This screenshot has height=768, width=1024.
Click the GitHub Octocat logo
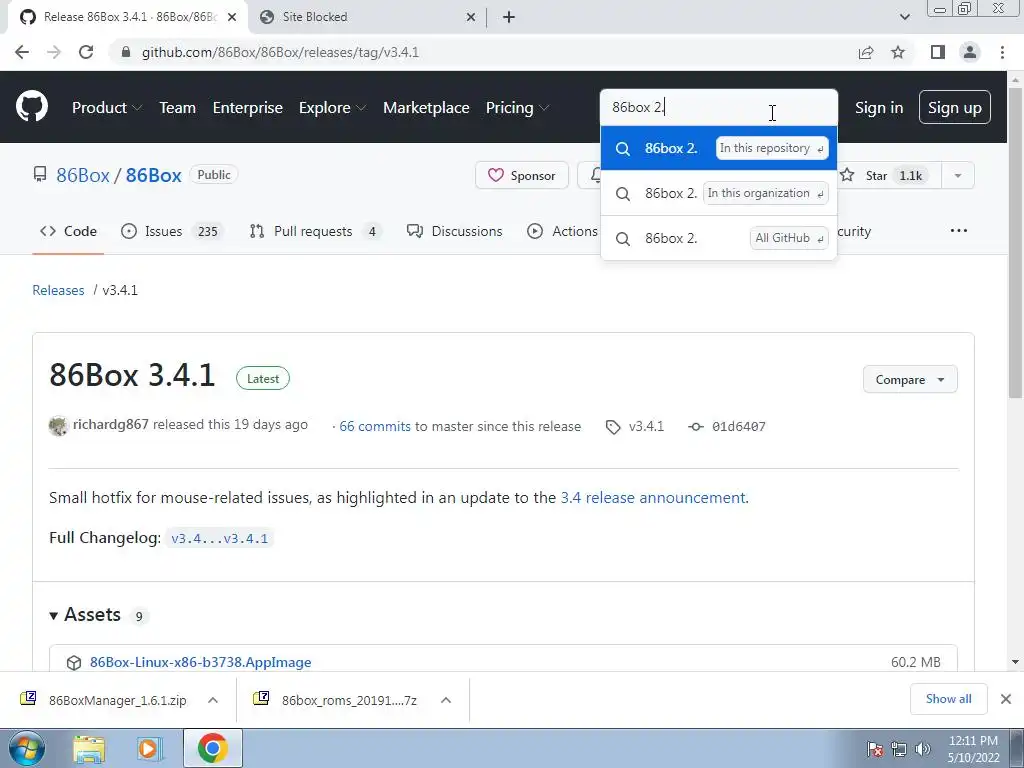31,107
